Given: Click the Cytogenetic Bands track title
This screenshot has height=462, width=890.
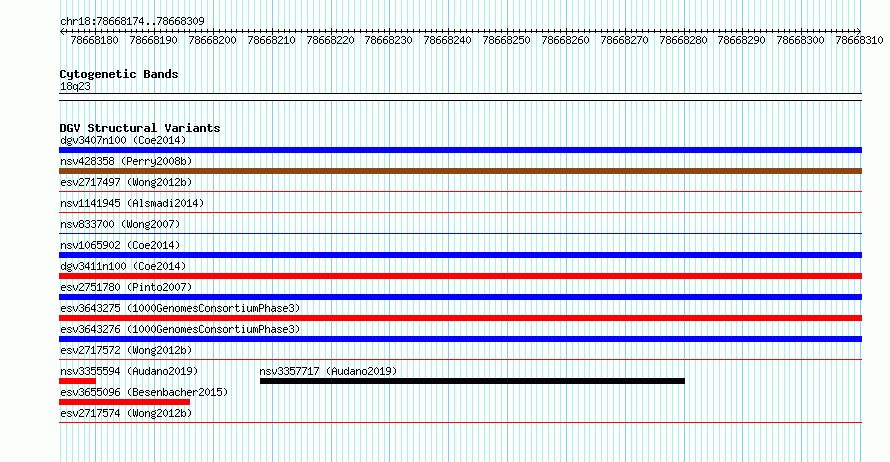Looking at the screenshot, I should (x=119, y=74).
